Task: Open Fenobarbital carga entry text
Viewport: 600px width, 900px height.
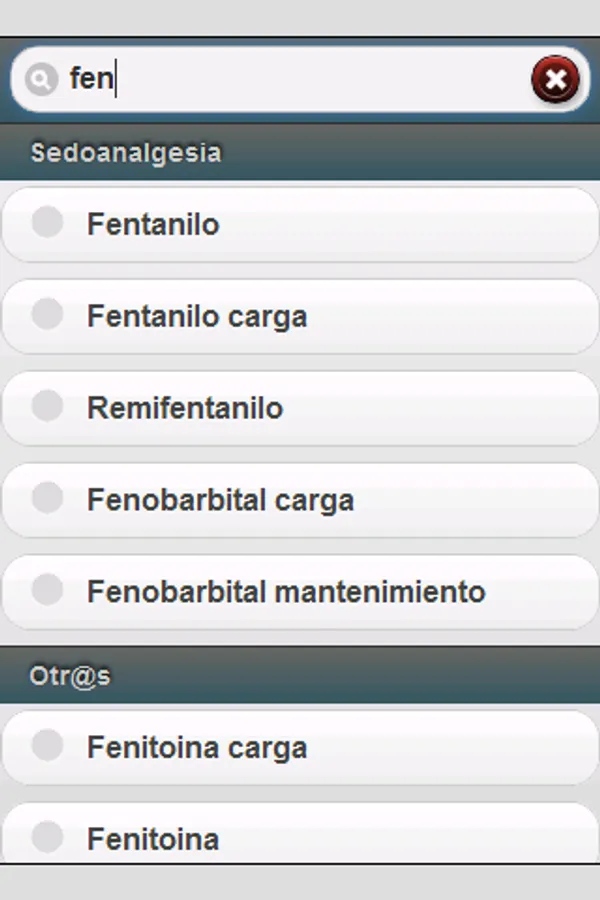Action: [220, 500]
